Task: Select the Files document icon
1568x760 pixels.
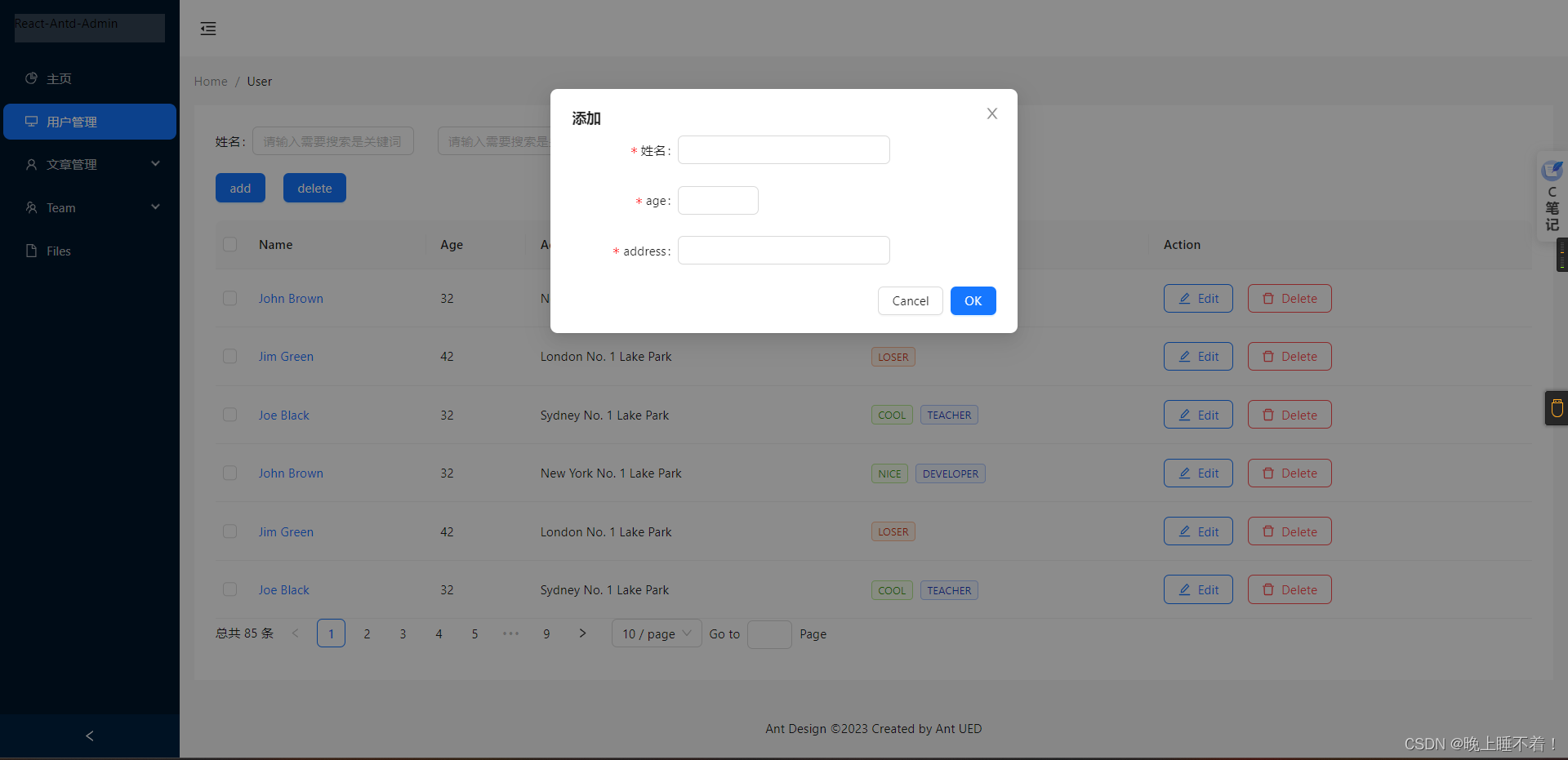Action: (31, 251)
